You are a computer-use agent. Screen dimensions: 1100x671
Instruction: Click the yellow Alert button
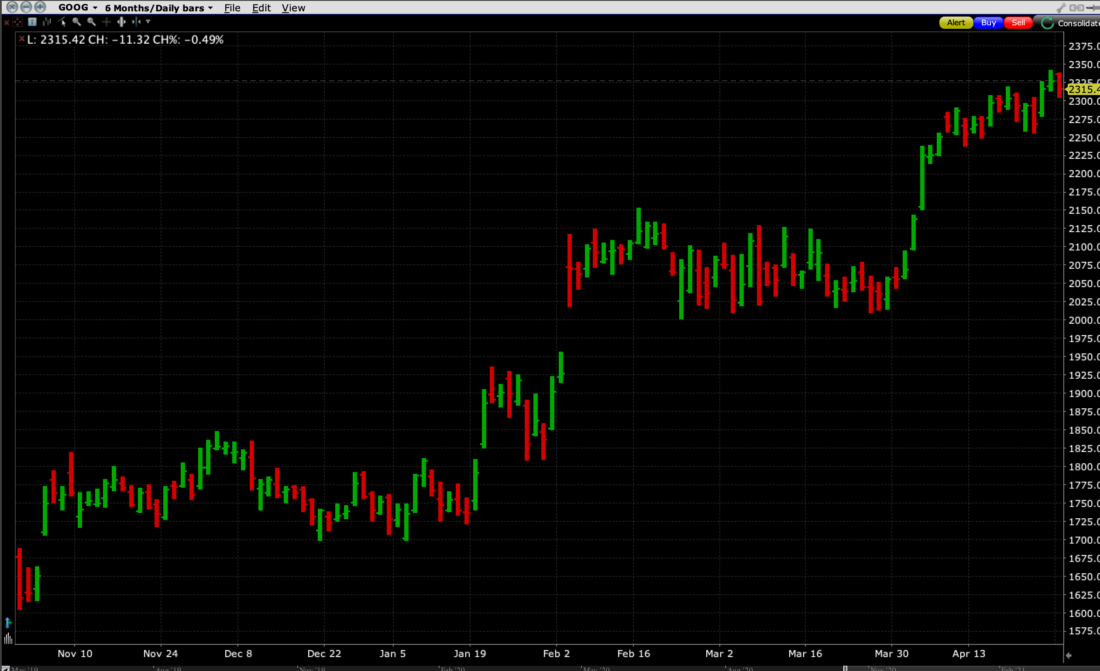956,22
